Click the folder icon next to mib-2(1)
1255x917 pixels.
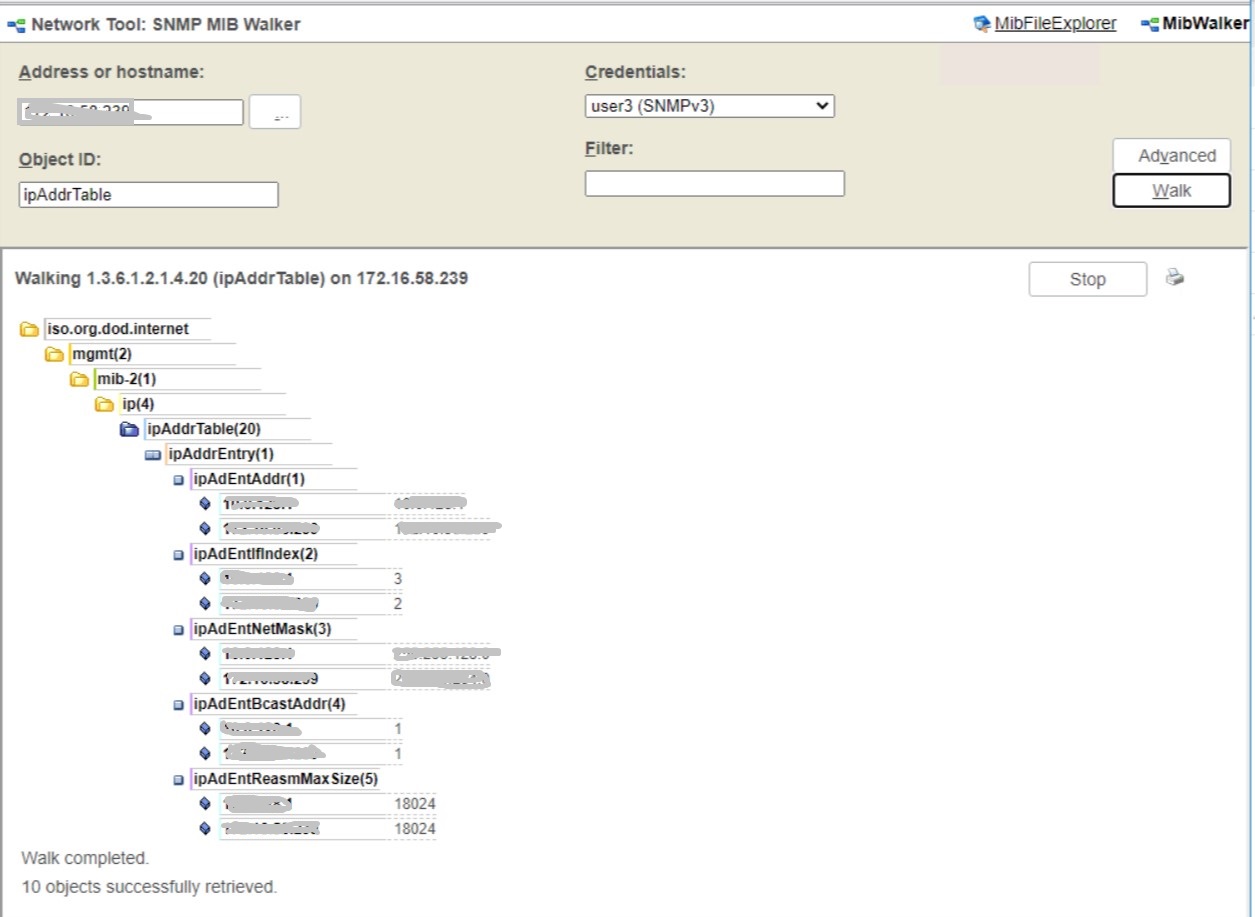click(x=79, y=378)
